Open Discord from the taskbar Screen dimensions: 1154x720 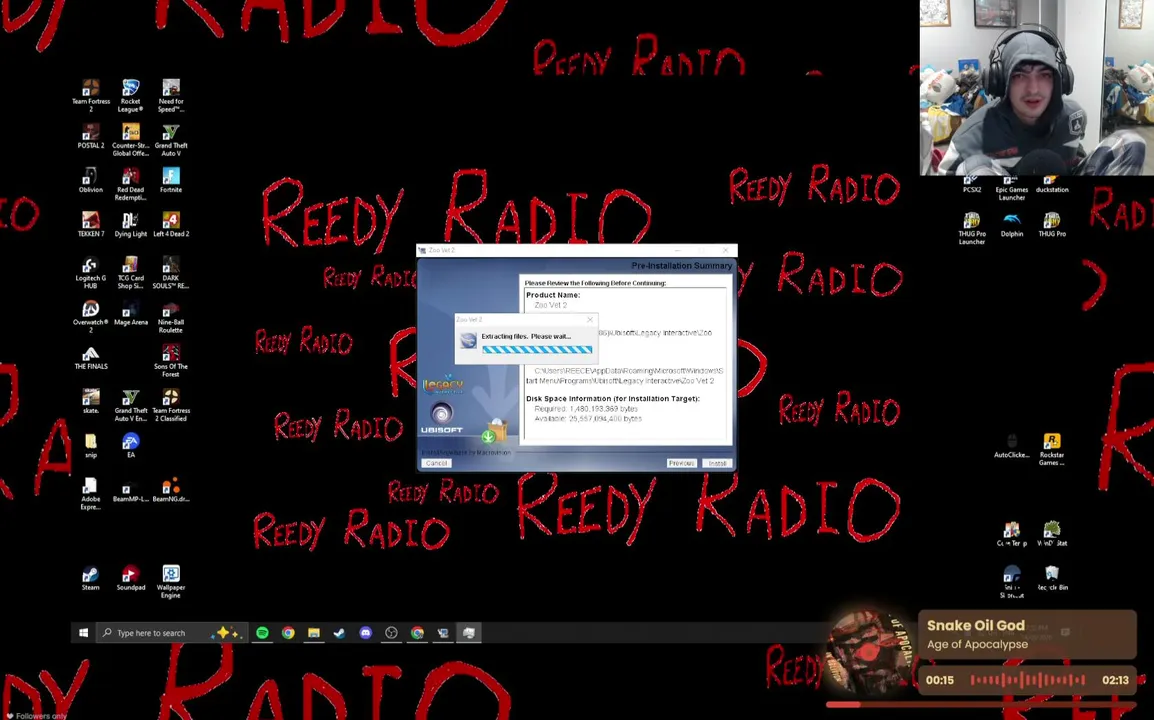pyautogui.click(x=365, y=632)
